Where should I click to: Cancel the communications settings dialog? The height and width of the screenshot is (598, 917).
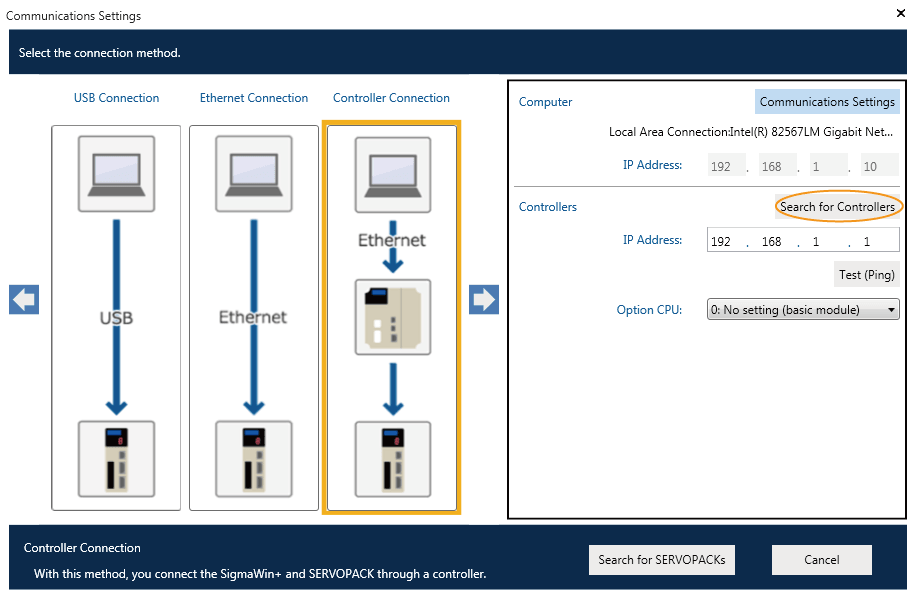coord(821,560)
